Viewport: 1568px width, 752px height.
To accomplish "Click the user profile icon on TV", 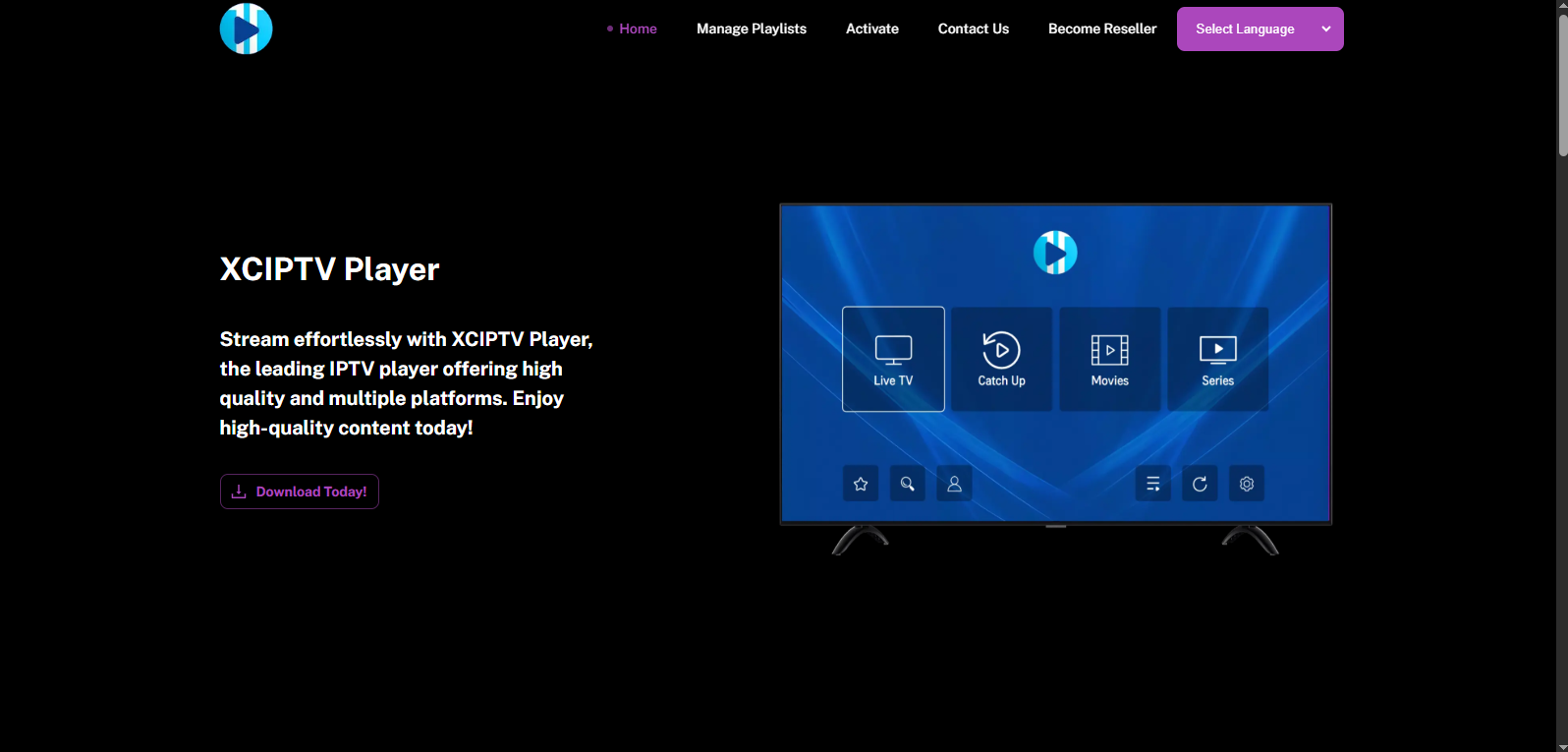I will pyautogui.click(x=954, y=484).
